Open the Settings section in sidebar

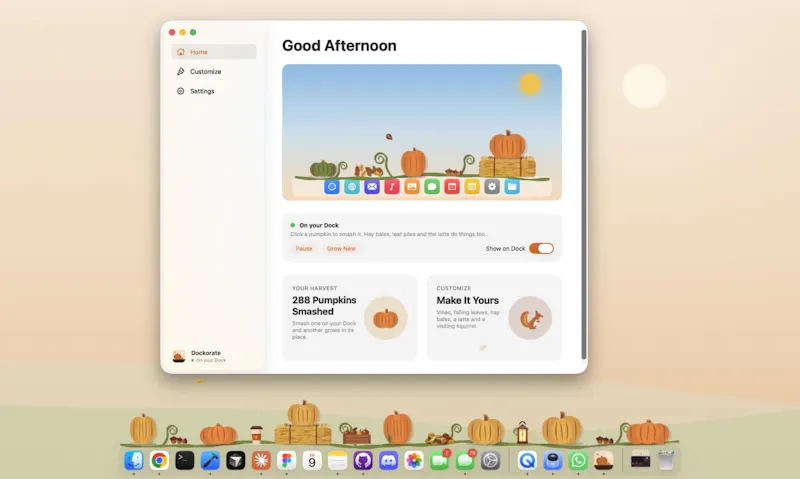tap(214, 91)
